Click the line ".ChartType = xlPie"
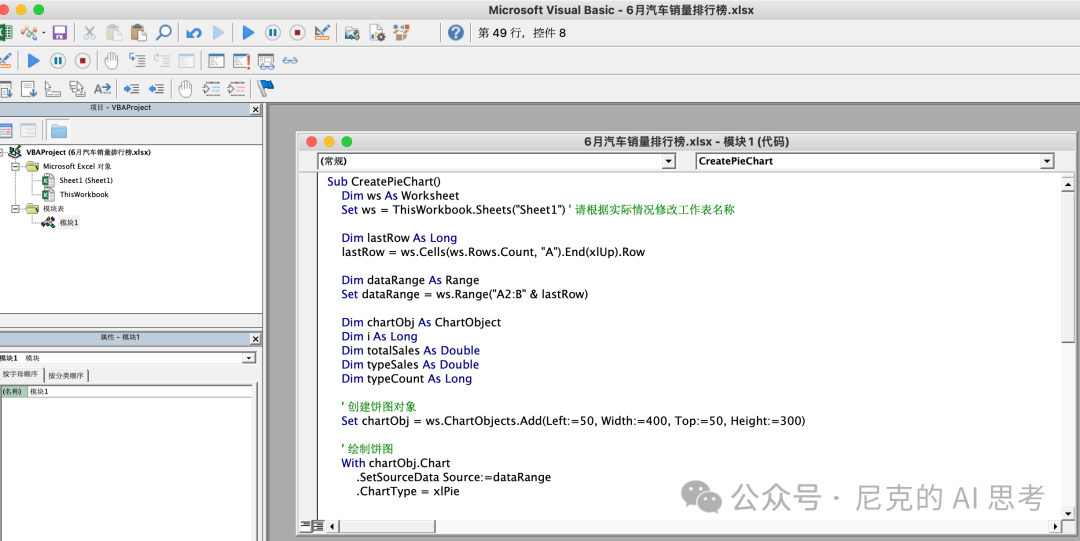This screenshot has width=1080, height=541. coord(408,491)
